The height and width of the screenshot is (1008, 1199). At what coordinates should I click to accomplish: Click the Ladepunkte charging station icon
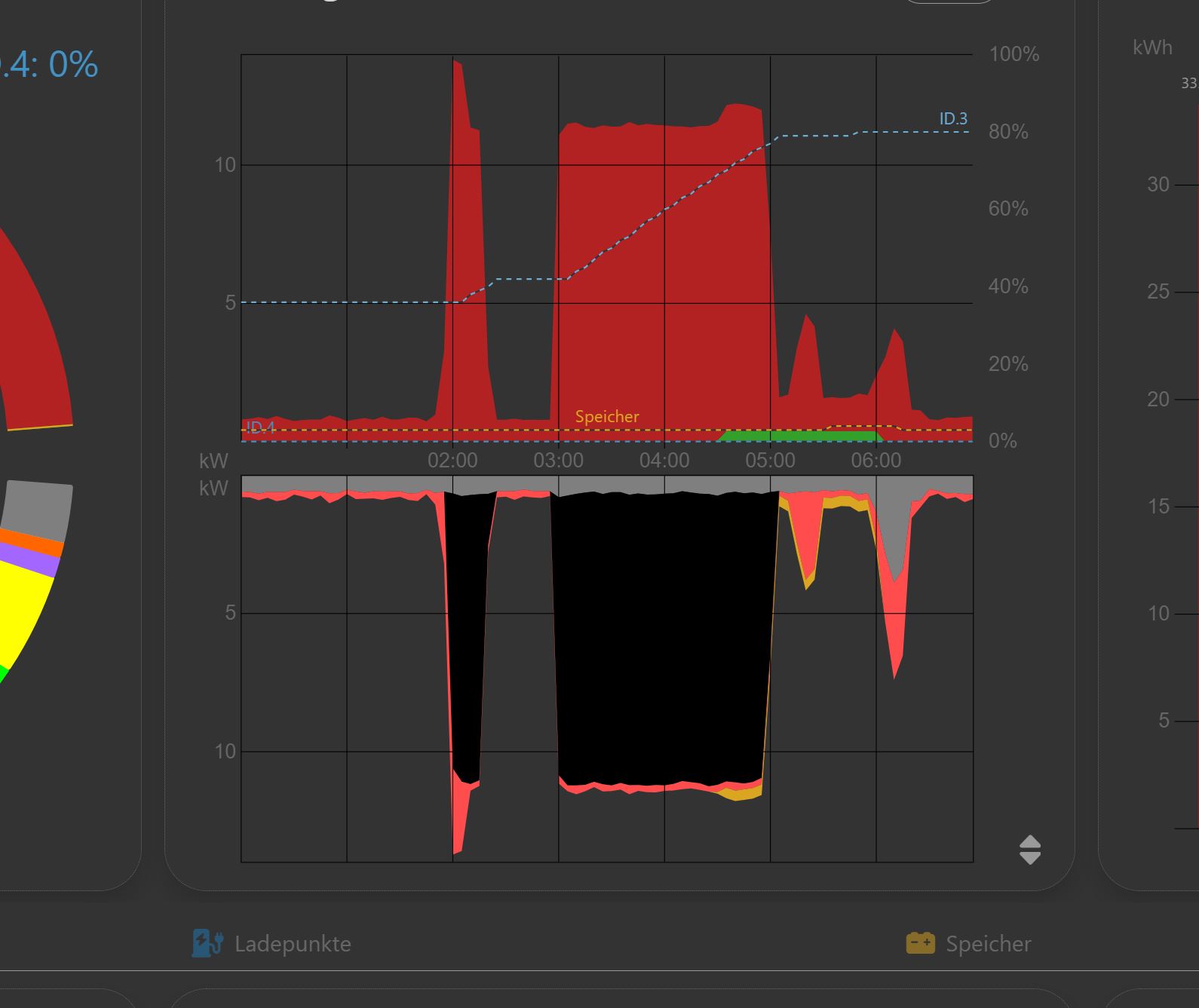(207, 943)
